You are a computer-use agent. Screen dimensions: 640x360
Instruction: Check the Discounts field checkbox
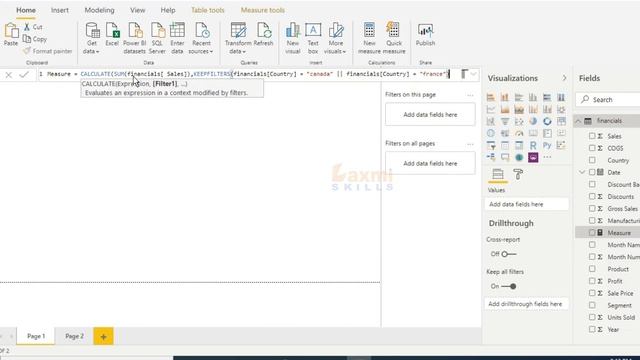click(592, 196)
